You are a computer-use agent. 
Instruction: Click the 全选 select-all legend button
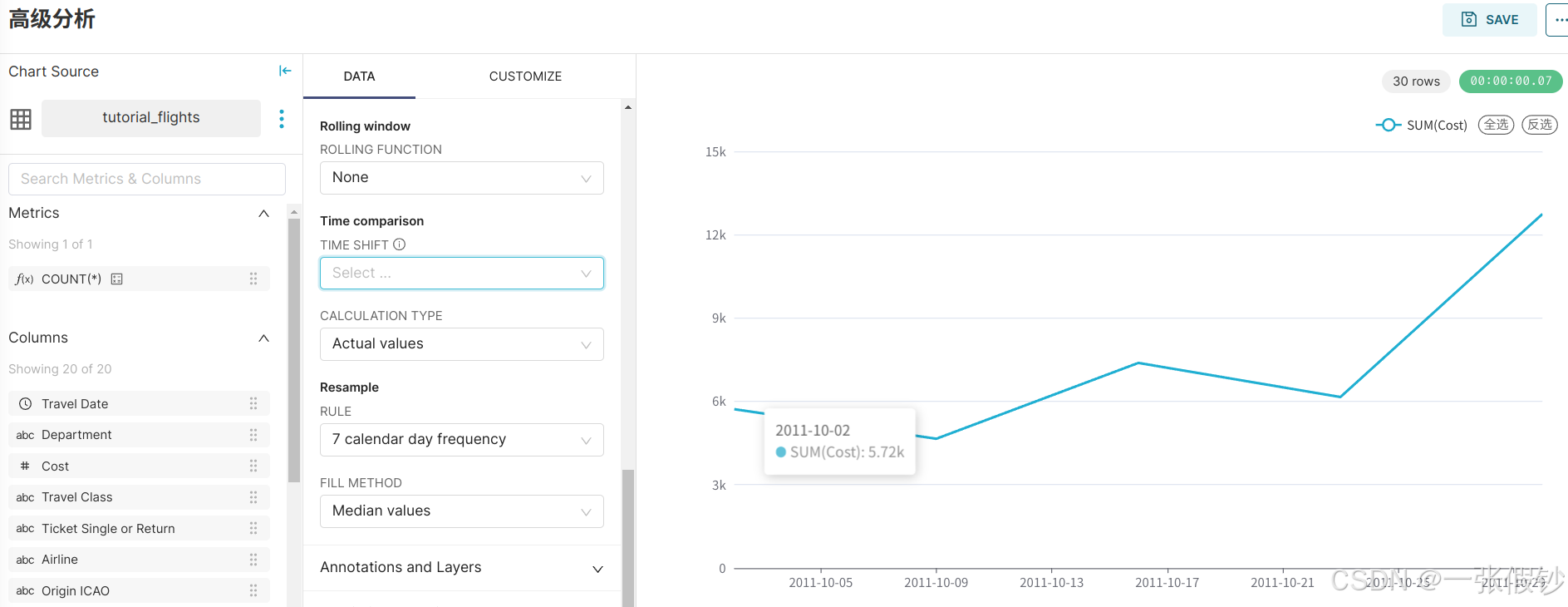tap(1496, 125)
